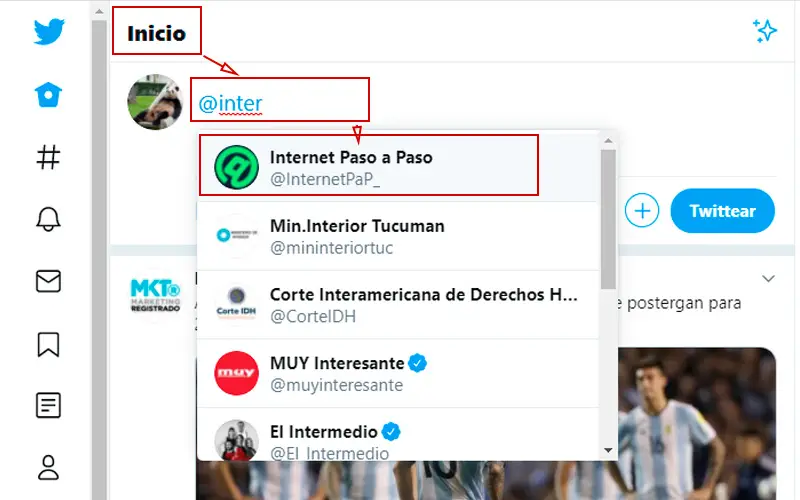
Task: Select Min.Interior Tucuman suggestion
Action: (x=397, y=236)
